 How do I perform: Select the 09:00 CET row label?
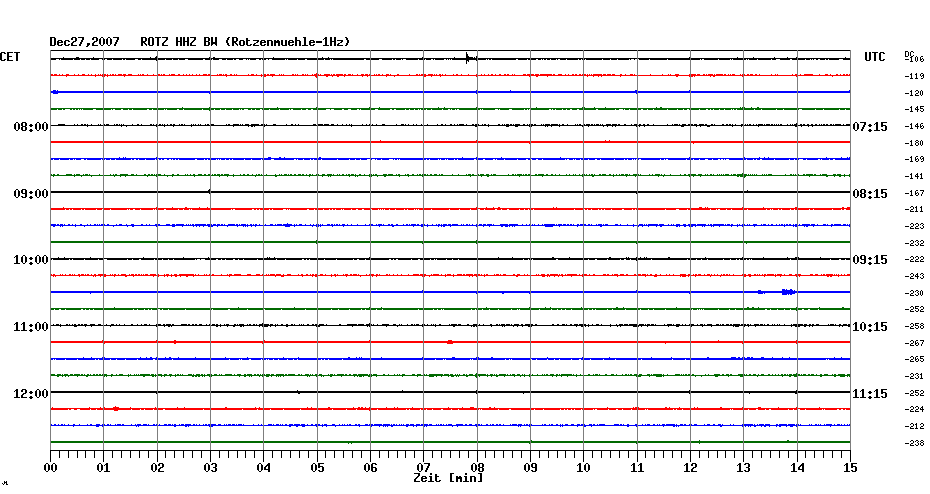[31, 194]
